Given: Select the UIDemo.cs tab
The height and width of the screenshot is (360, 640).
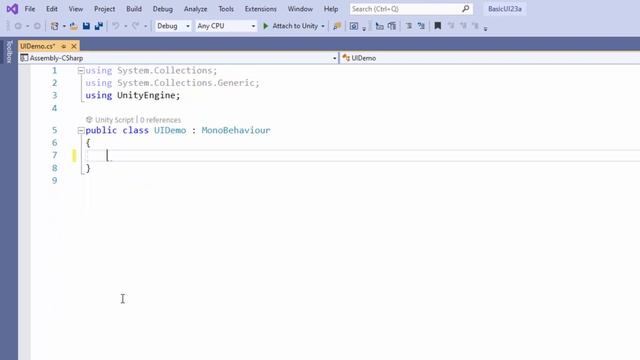Looking at the screenshot, I should tap(38, 46).
